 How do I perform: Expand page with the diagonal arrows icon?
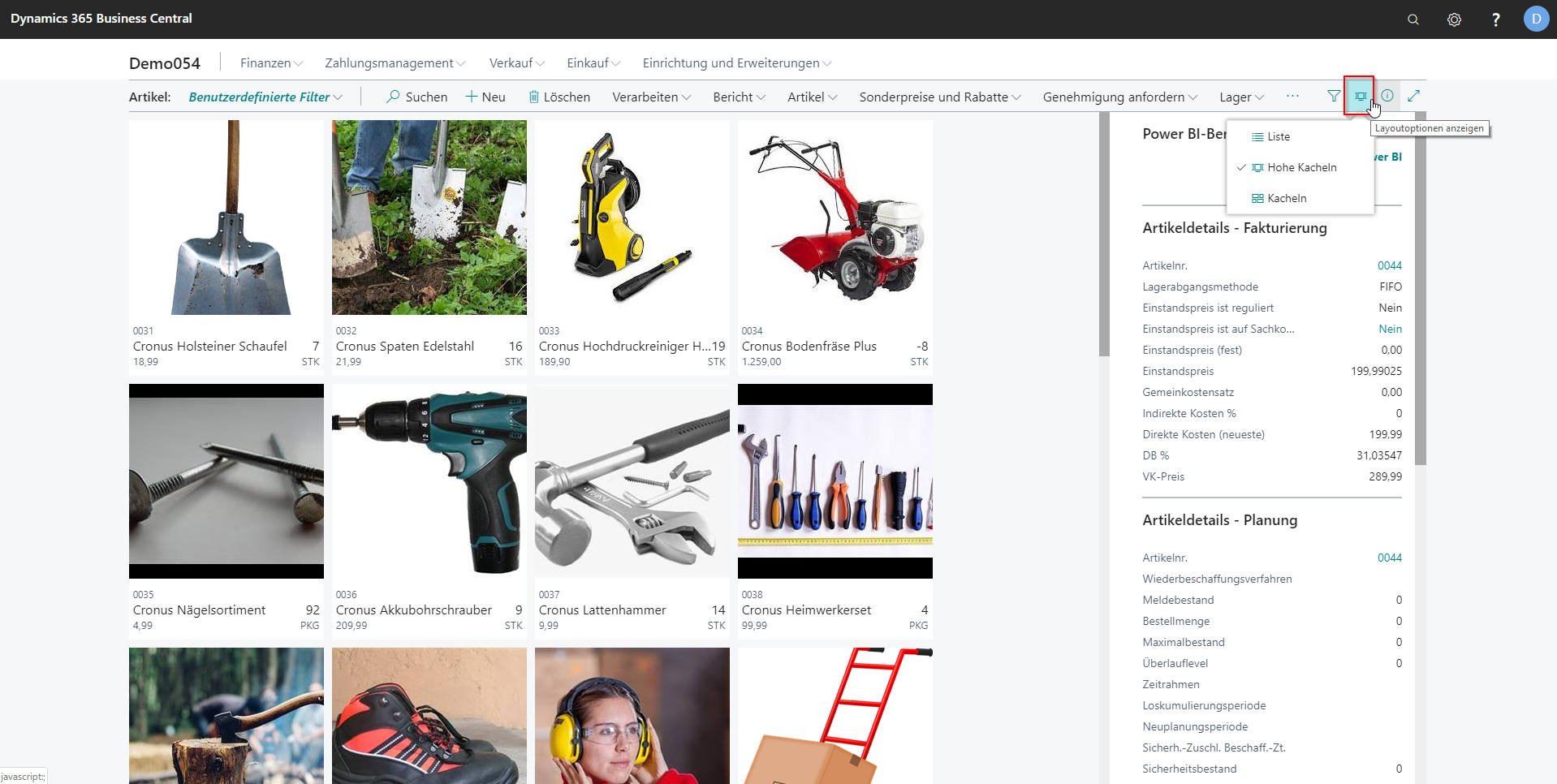[x=1413, y=96]
